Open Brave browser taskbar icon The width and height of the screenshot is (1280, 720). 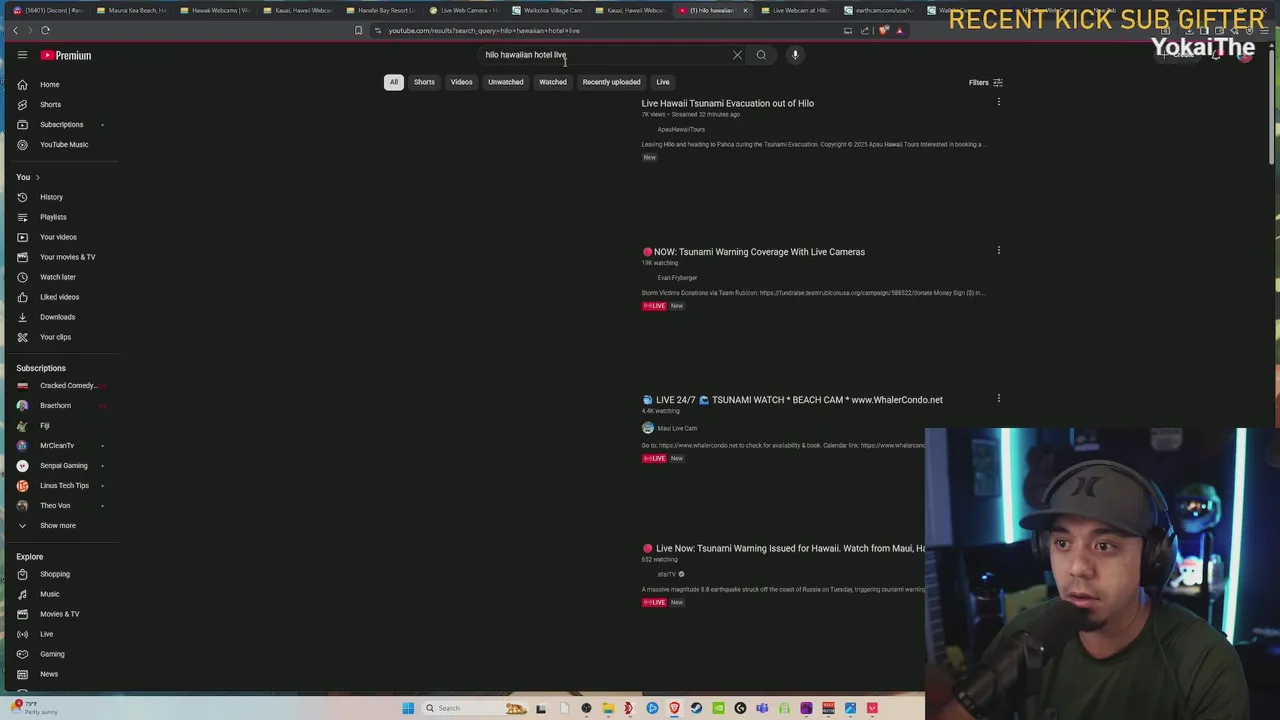click(x=674, y=708)
